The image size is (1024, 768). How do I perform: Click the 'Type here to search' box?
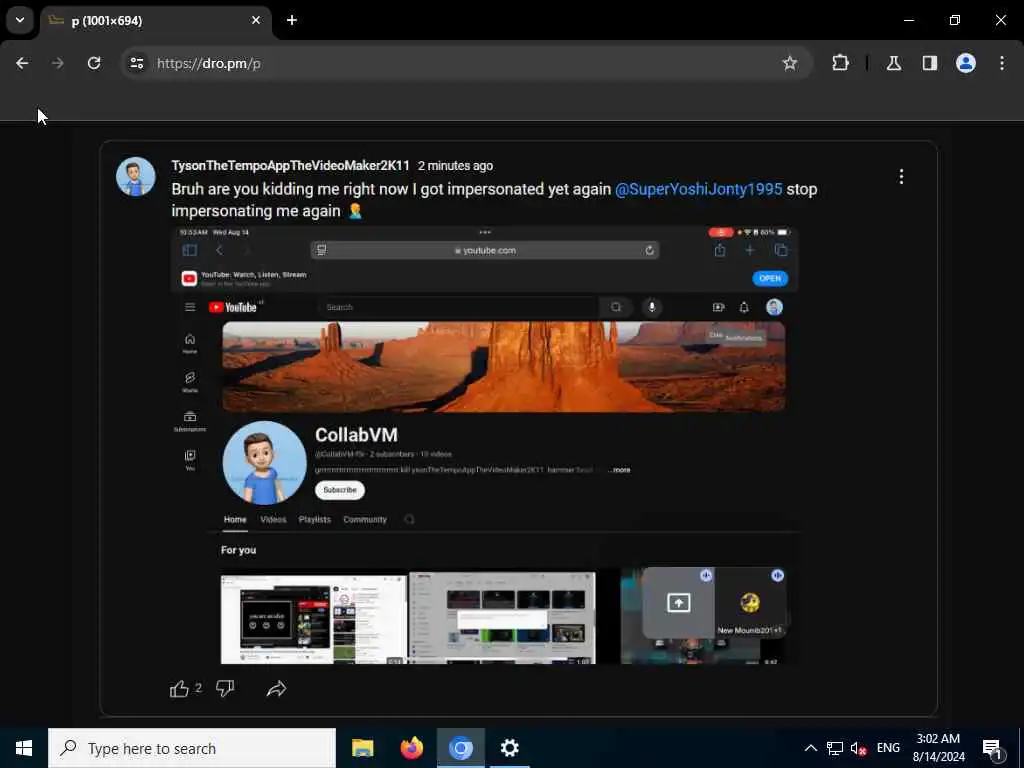click(x=192, y=748)
